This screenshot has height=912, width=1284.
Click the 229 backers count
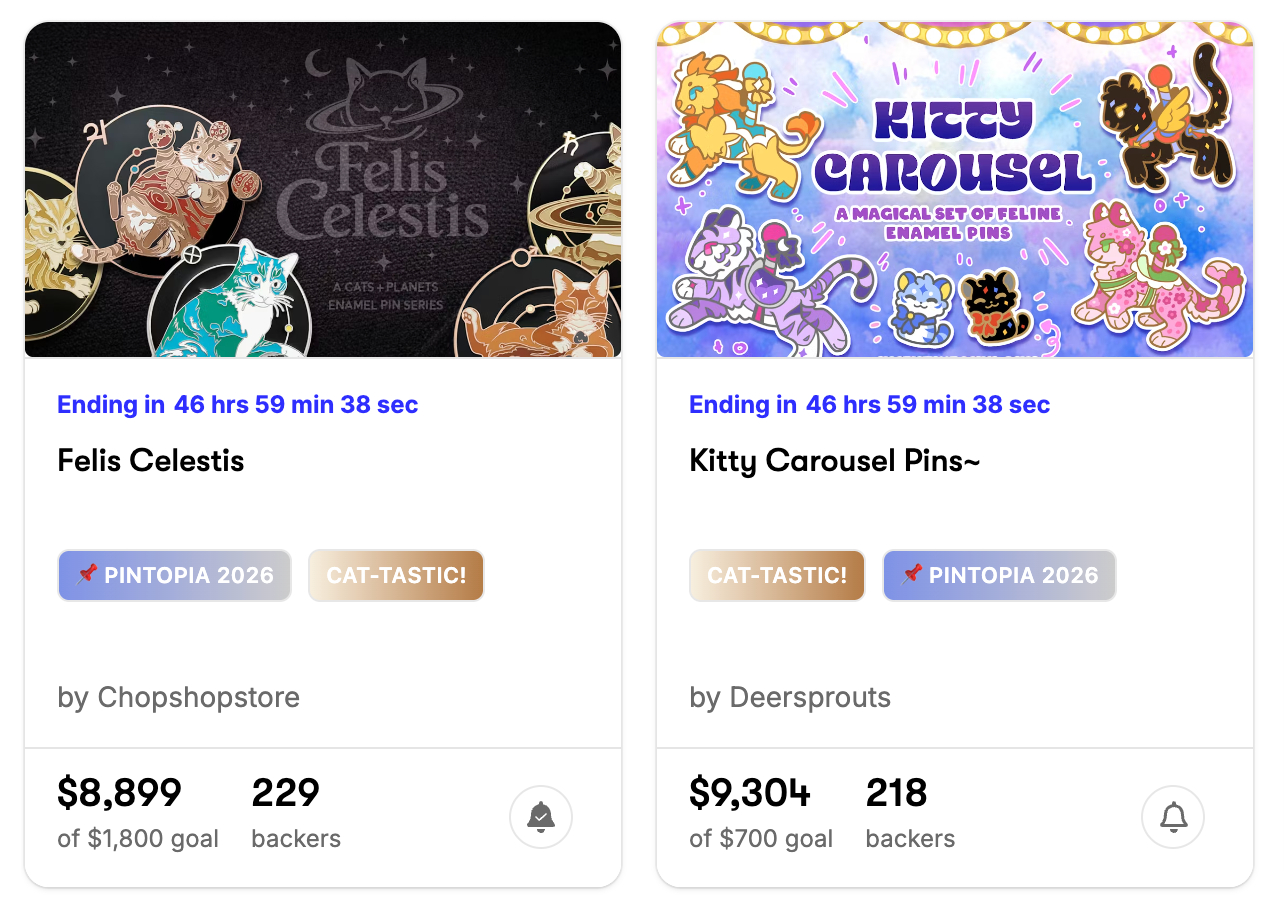coord(285,793)
